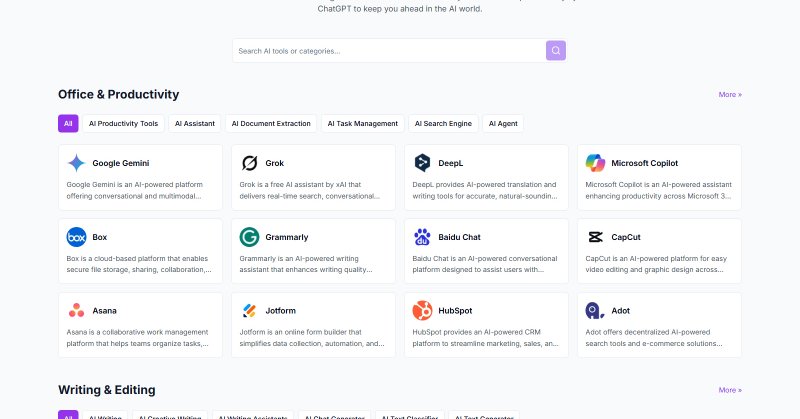Screen dimensions: 800x419
Task: Click the Asana three-dot logo
Action: tap(77, 310)
